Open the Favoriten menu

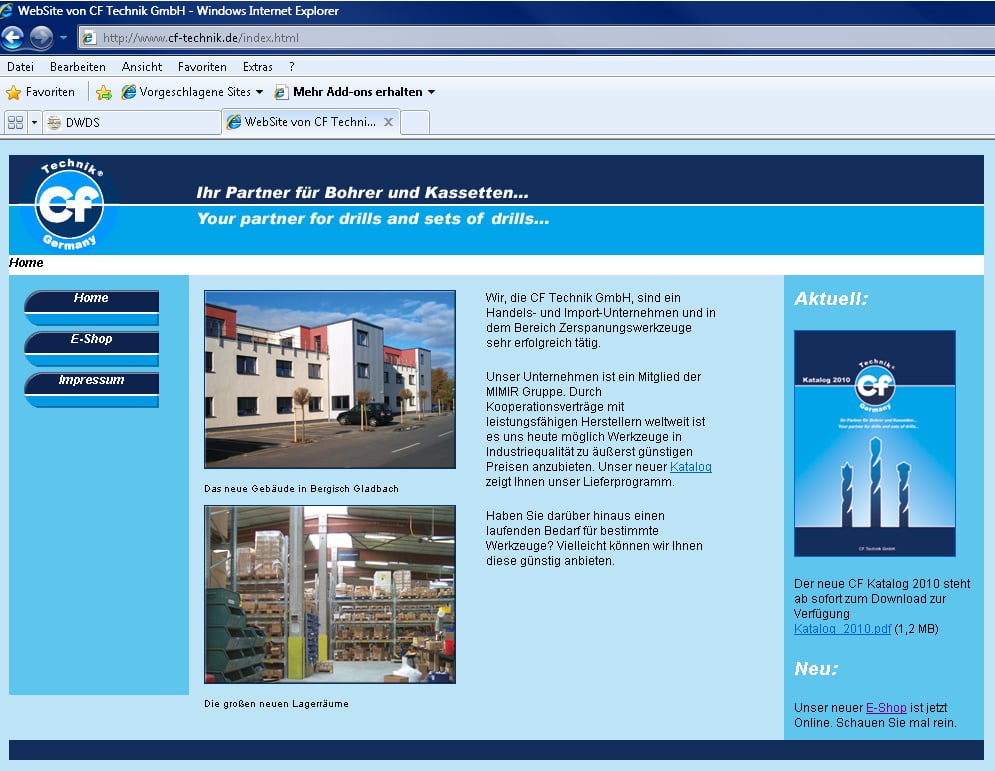point(202,67)
